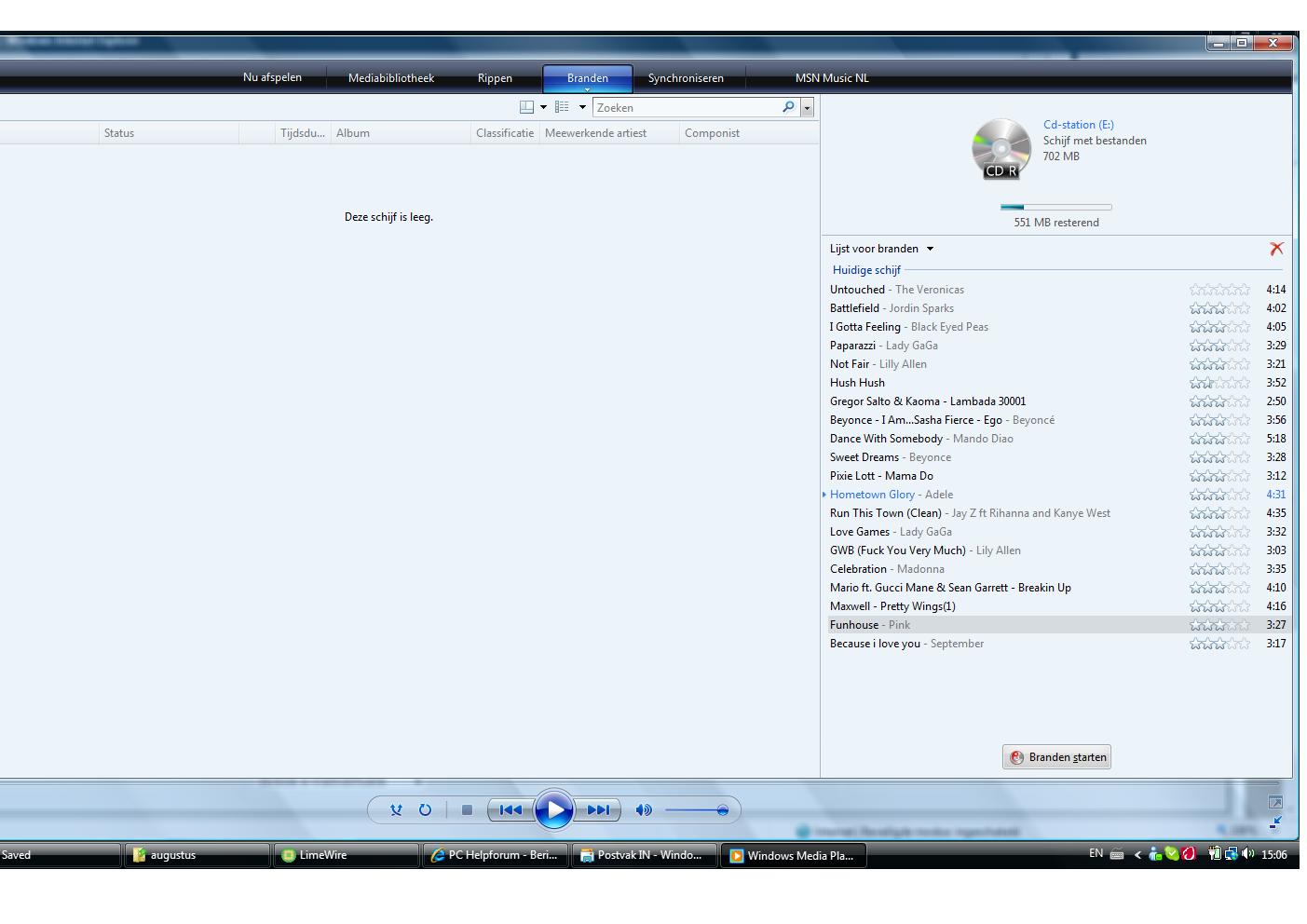The height and width of the screenshot is (924, 1307).
Task: Rate the Funhouse track using stars
Action: (1219, 625)
